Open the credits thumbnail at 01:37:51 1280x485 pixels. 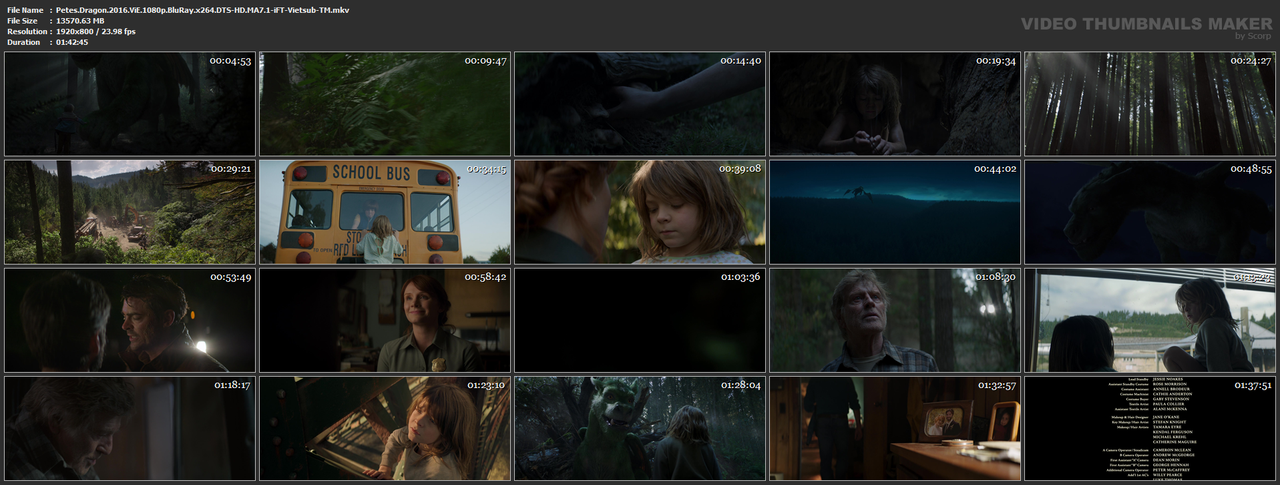[1150, 428]
